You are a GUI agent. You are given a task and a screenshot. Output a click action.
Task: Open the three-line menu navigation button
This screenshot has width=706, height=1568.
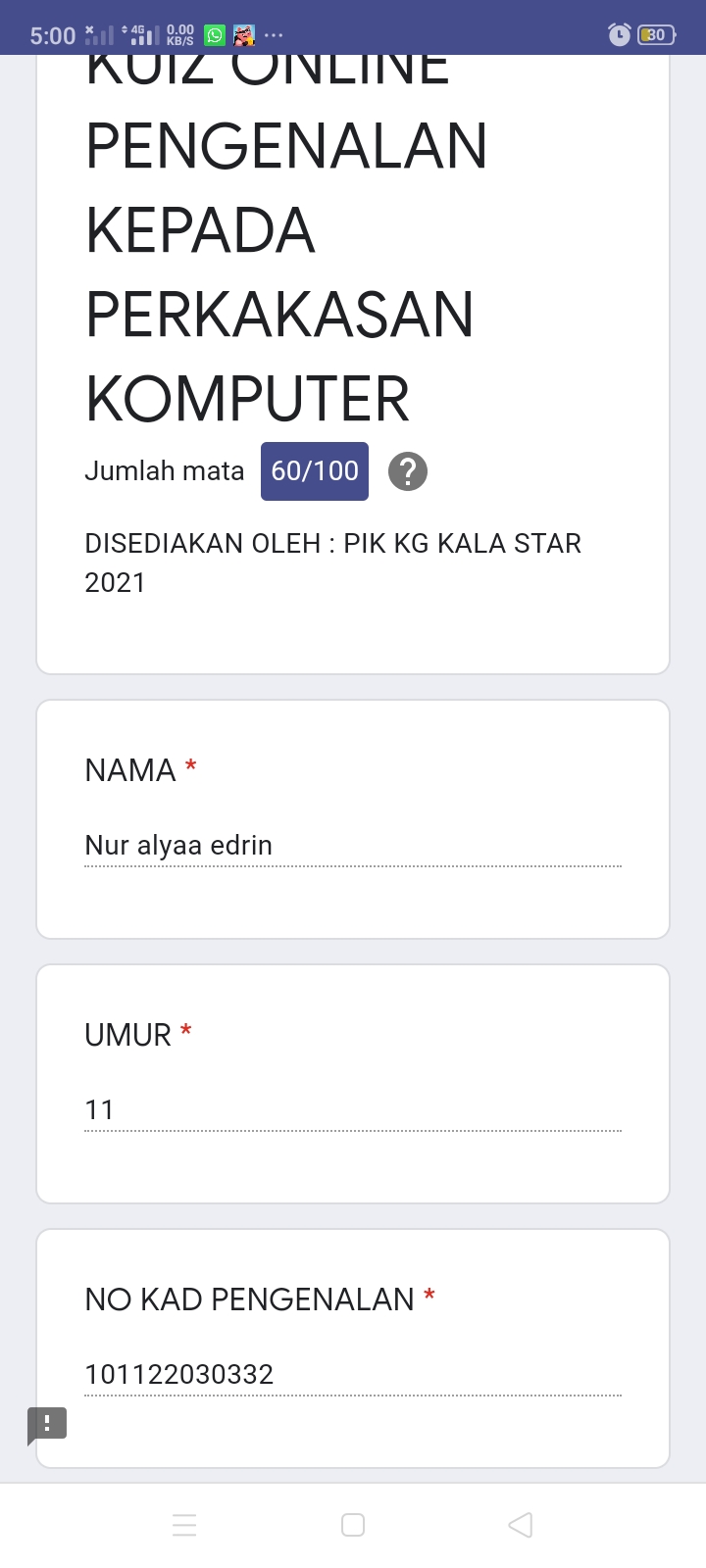pos(184,1525)
